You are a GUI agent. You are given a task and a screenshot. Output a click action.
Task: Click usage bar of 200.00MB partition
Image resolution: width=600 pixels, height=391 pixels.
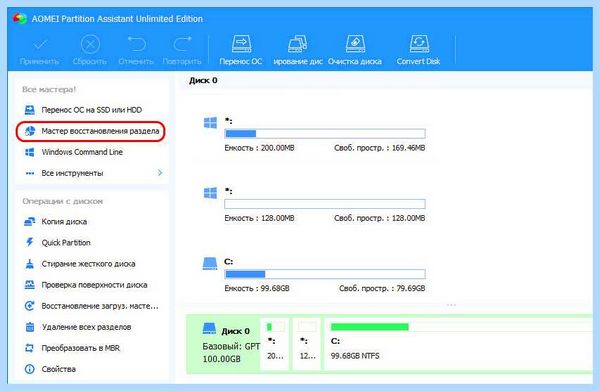(x=325, y=134)
